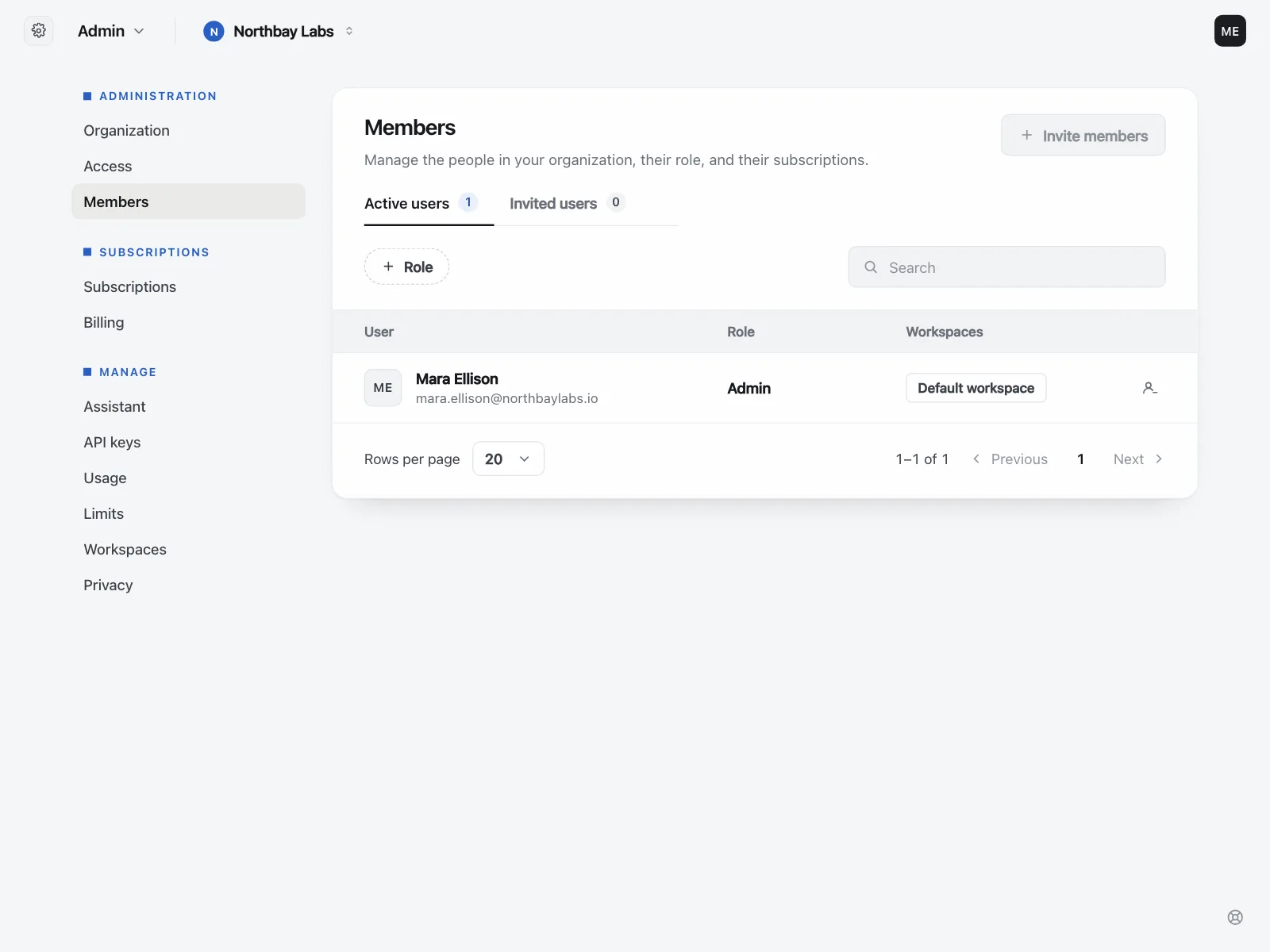Open Workspaces page in sidebar
This screenshot has width=1270, height=952.
tap(188, 549)
